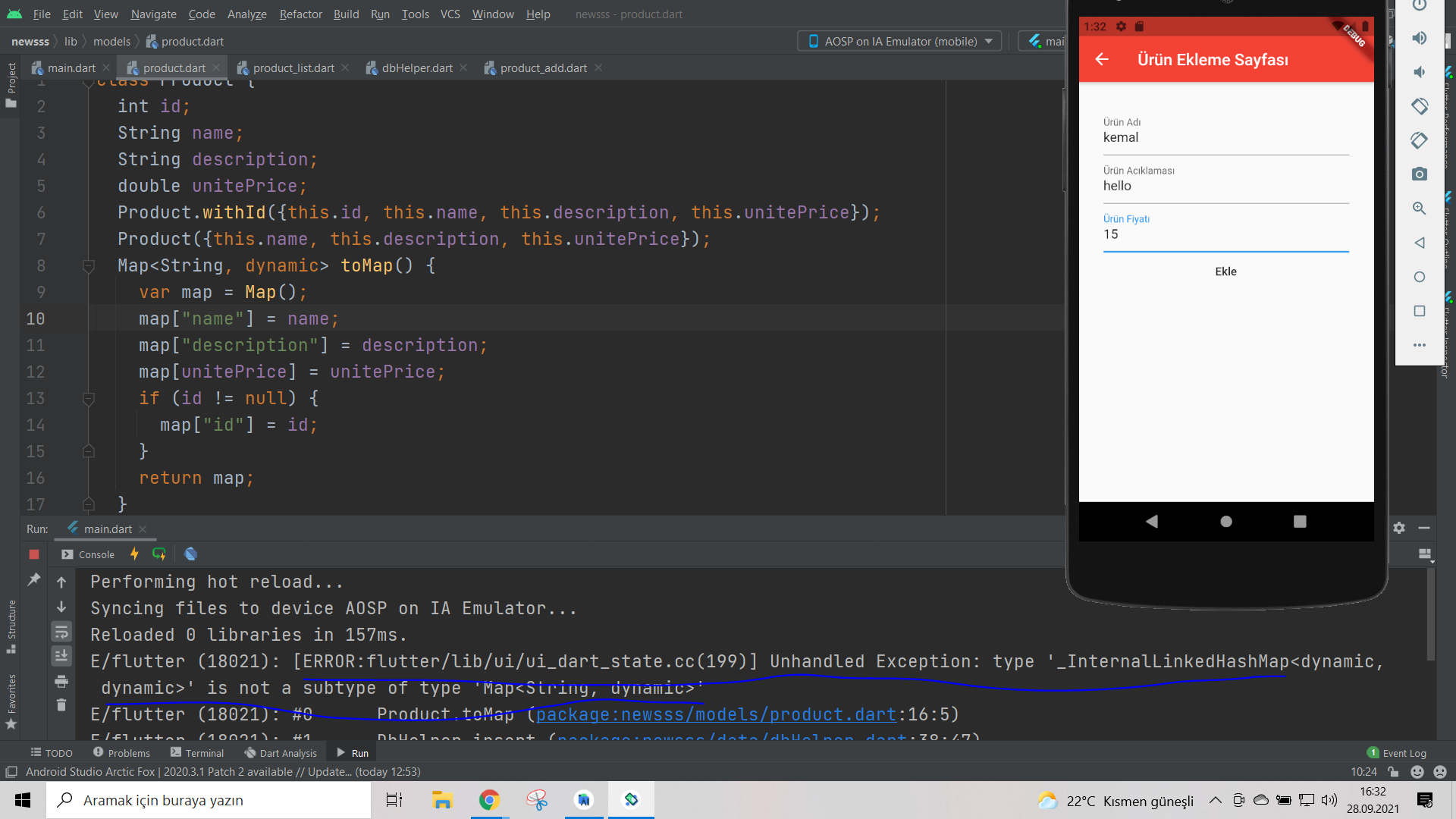Image resolution: width=1456 pixels, height=819 pixels.
Task: Switch to dbHelper.dart tab
Action: [x=416, y=67]
